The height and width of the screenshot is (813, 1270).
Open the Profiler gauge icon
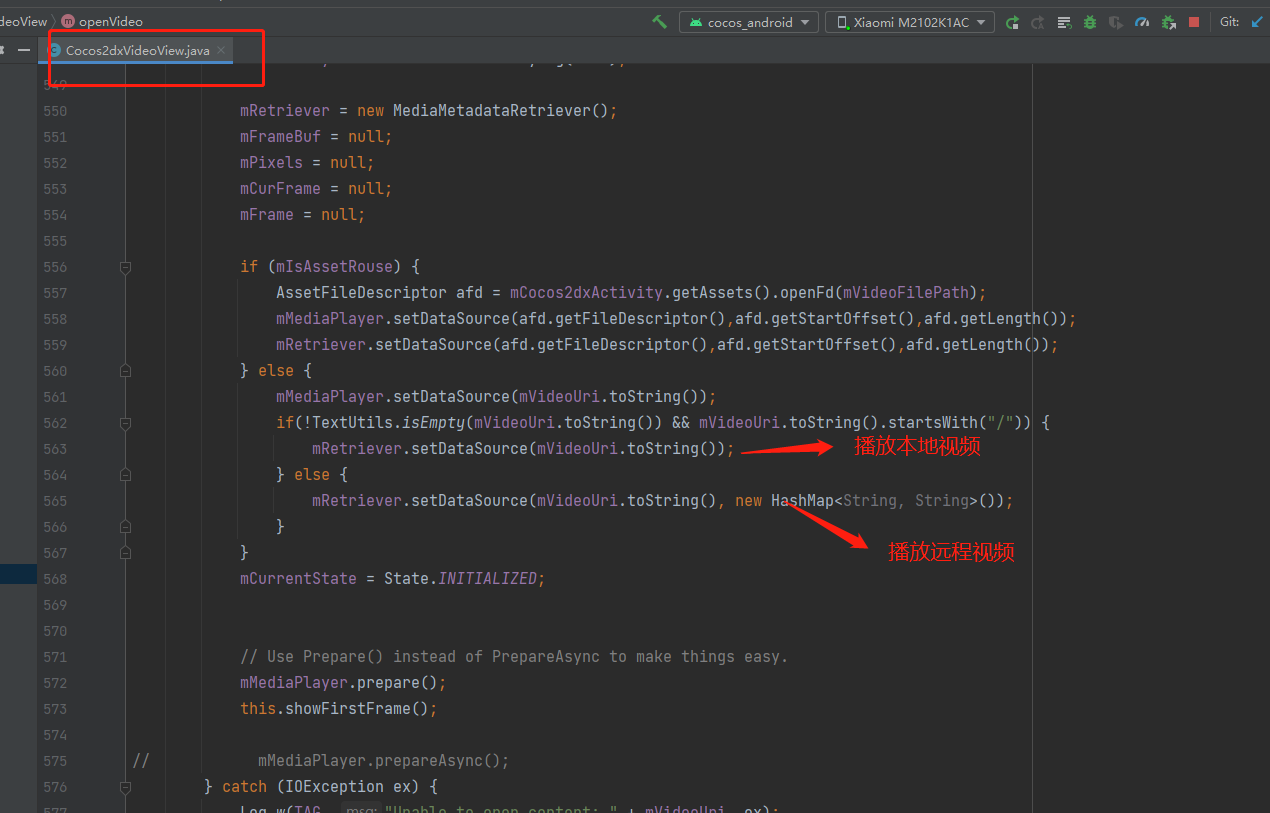(x=1142, y=22)
